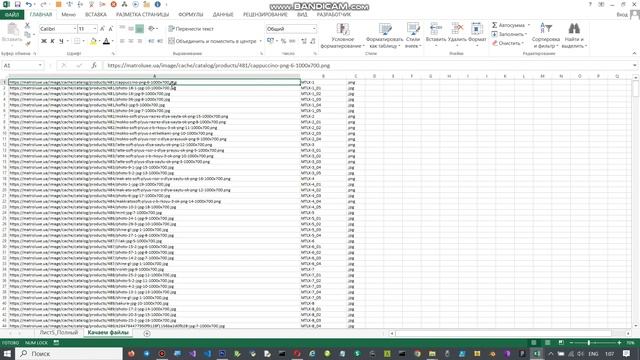Undo the last action in the title bar
The width and height of the screenshot is (640, 360).
point(29,4)
